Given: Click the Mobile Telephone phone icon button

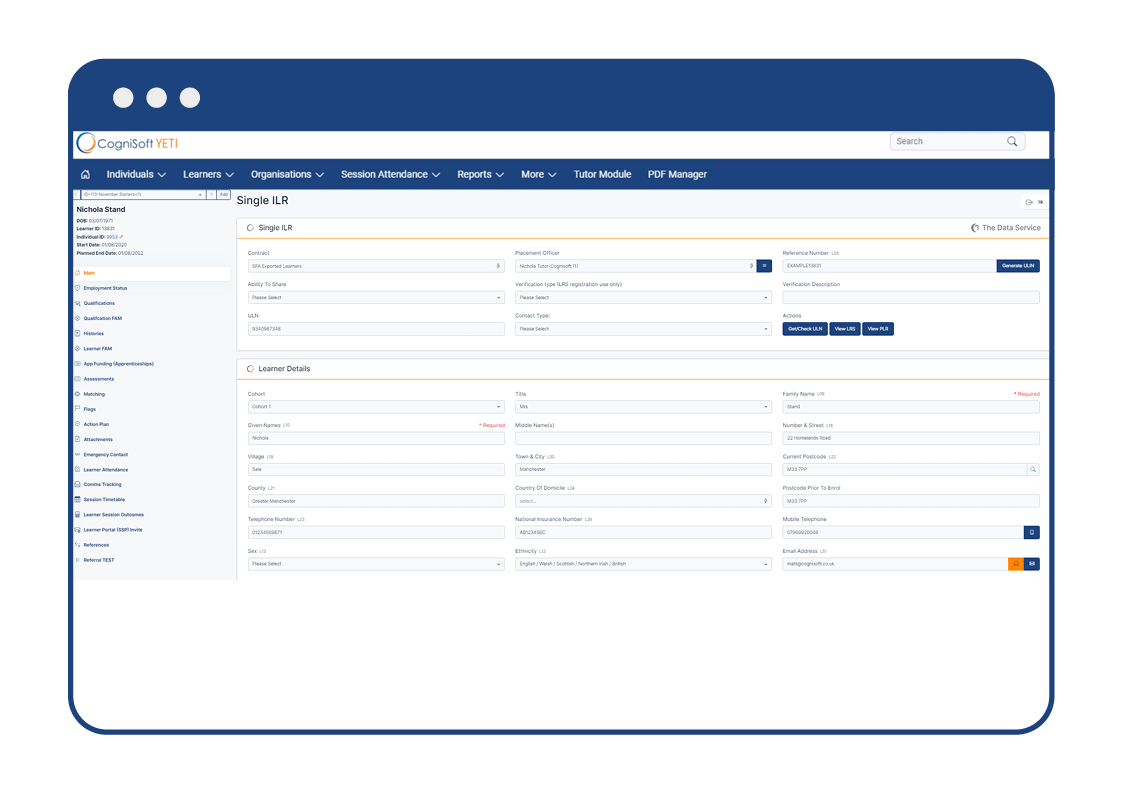Looking at the screenshot, I should (1031, 533).
